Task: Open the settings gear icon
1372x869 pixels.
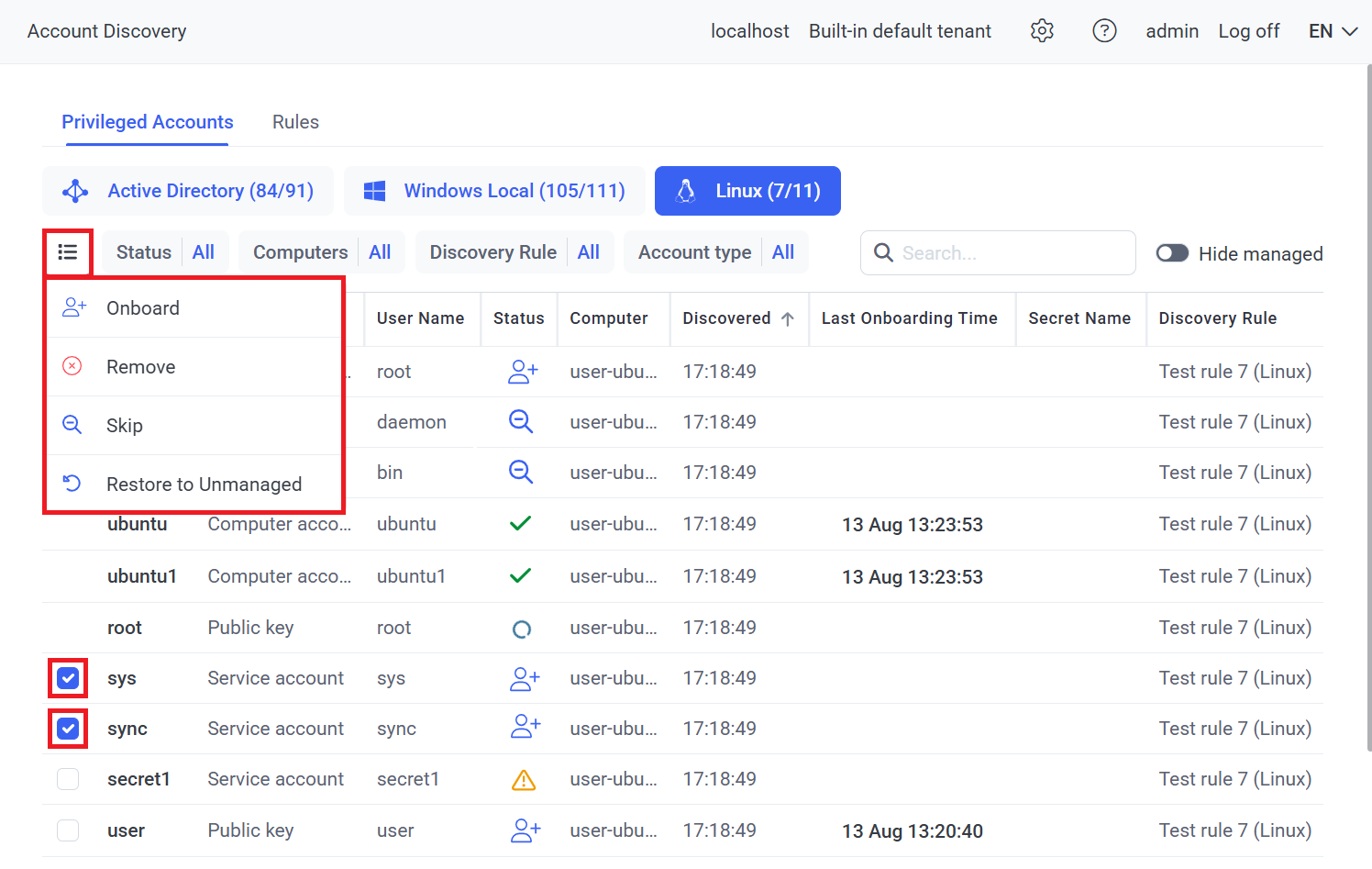Action: pos(1042,31)
